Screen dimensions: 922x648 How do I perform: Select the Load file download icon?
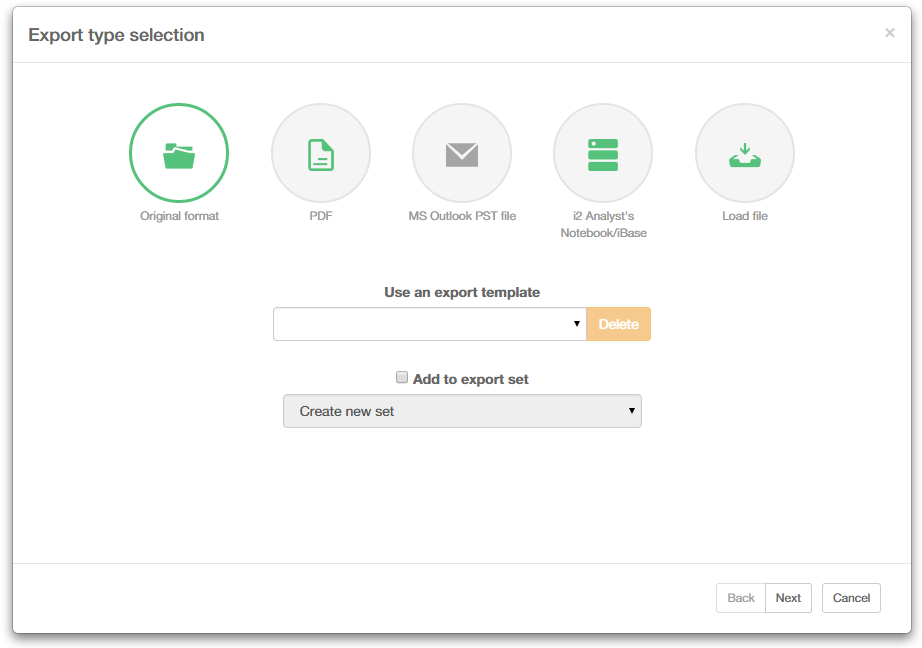744,152
